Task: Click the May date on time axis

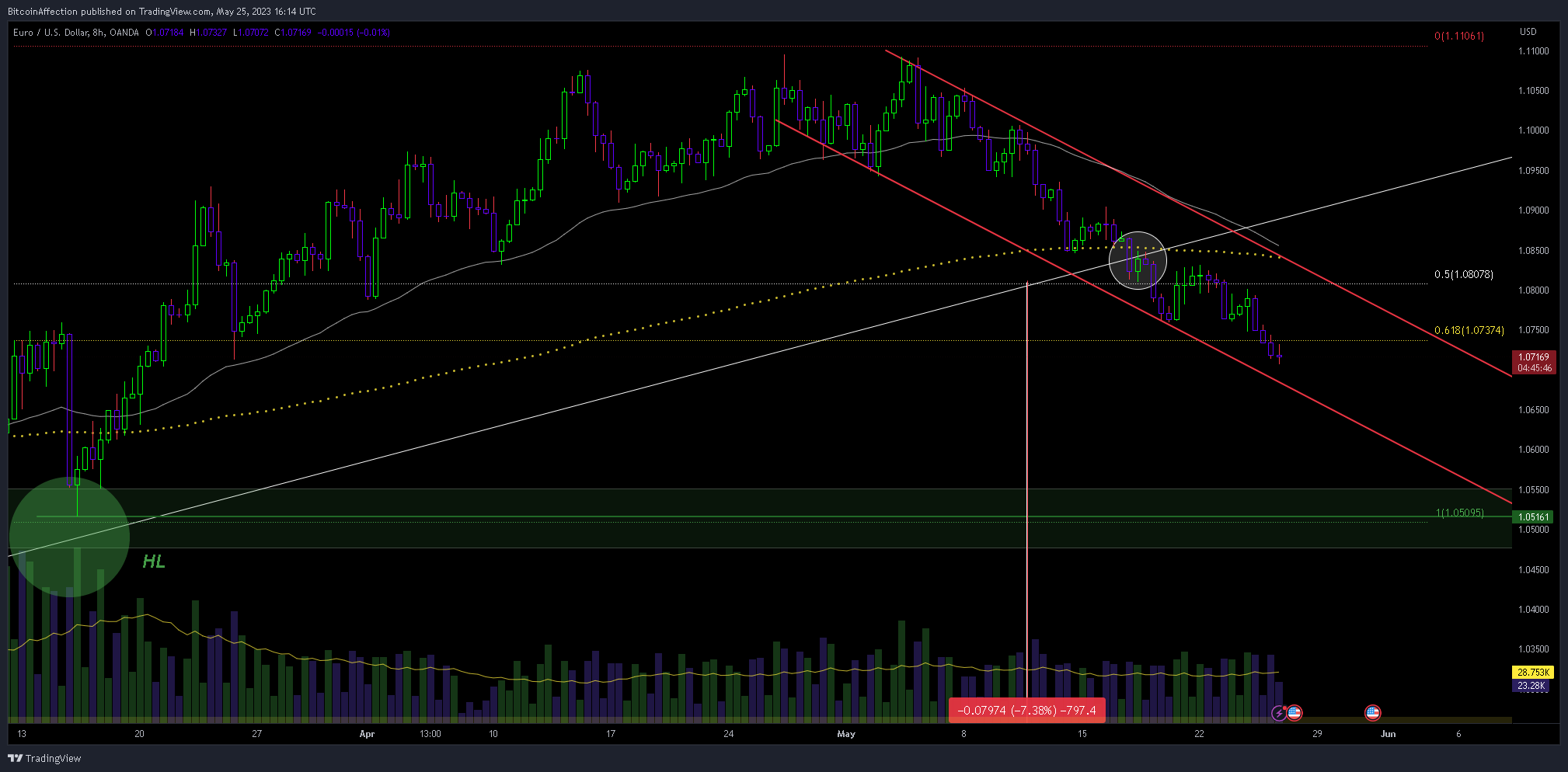Action: pos(846,734)
